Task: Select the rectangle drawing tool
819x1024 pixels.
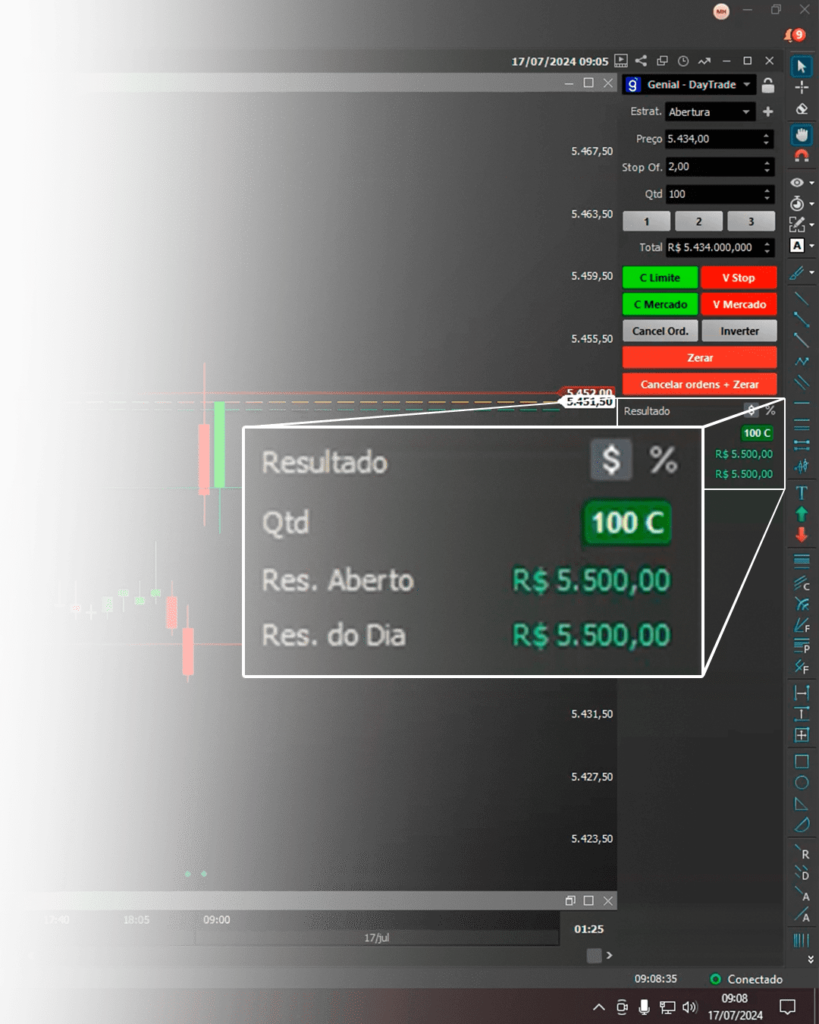Action: 801,761
